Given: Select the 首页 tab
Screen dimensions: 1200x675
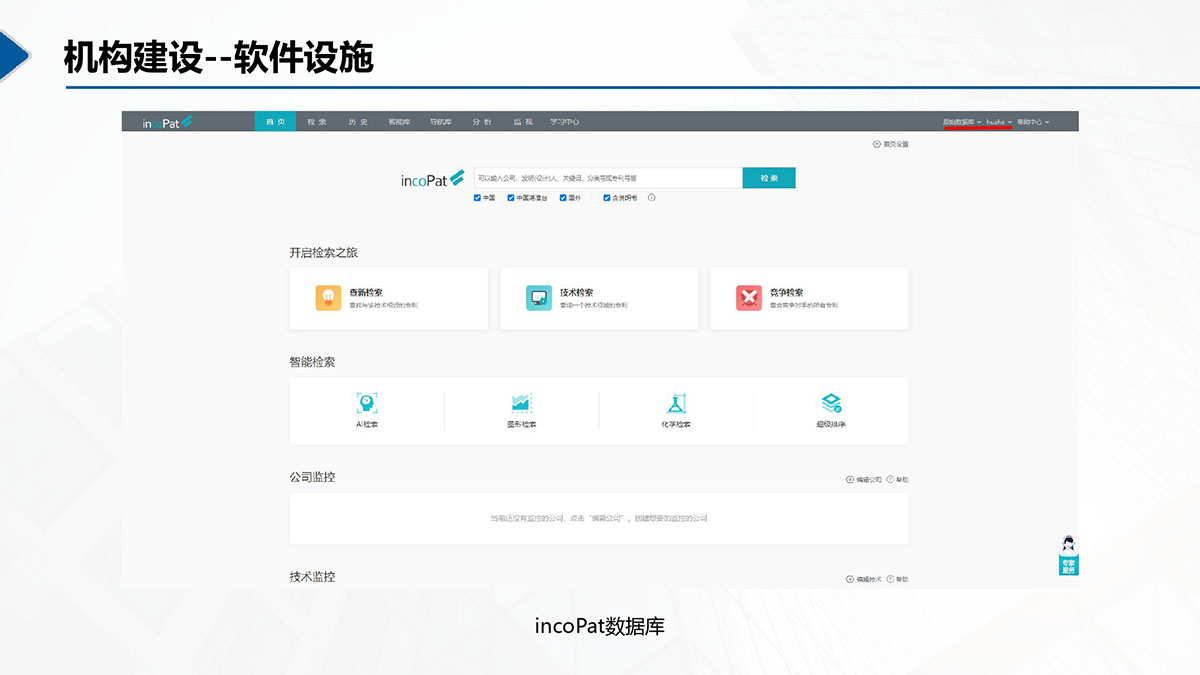Looking at the screenshot, I should click(275, 122).
